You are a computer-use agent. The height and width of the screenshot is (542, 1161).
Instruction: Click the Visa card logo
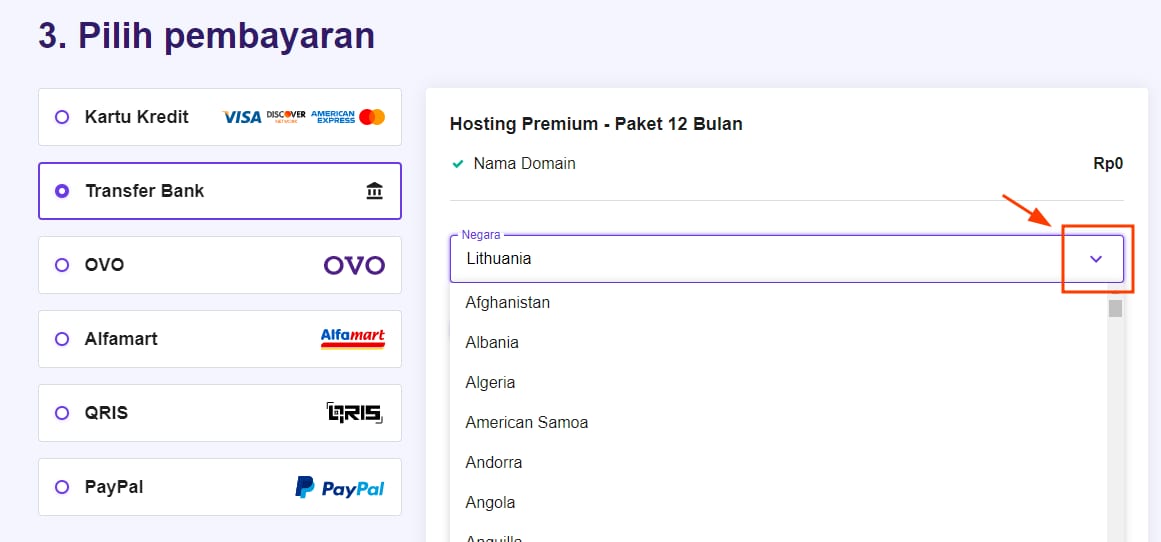click(x=241, y=117)
